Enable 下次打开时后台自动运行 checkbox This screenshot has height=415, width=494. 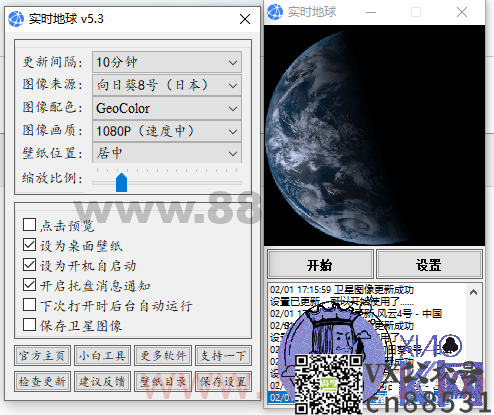tap(29, 305)
